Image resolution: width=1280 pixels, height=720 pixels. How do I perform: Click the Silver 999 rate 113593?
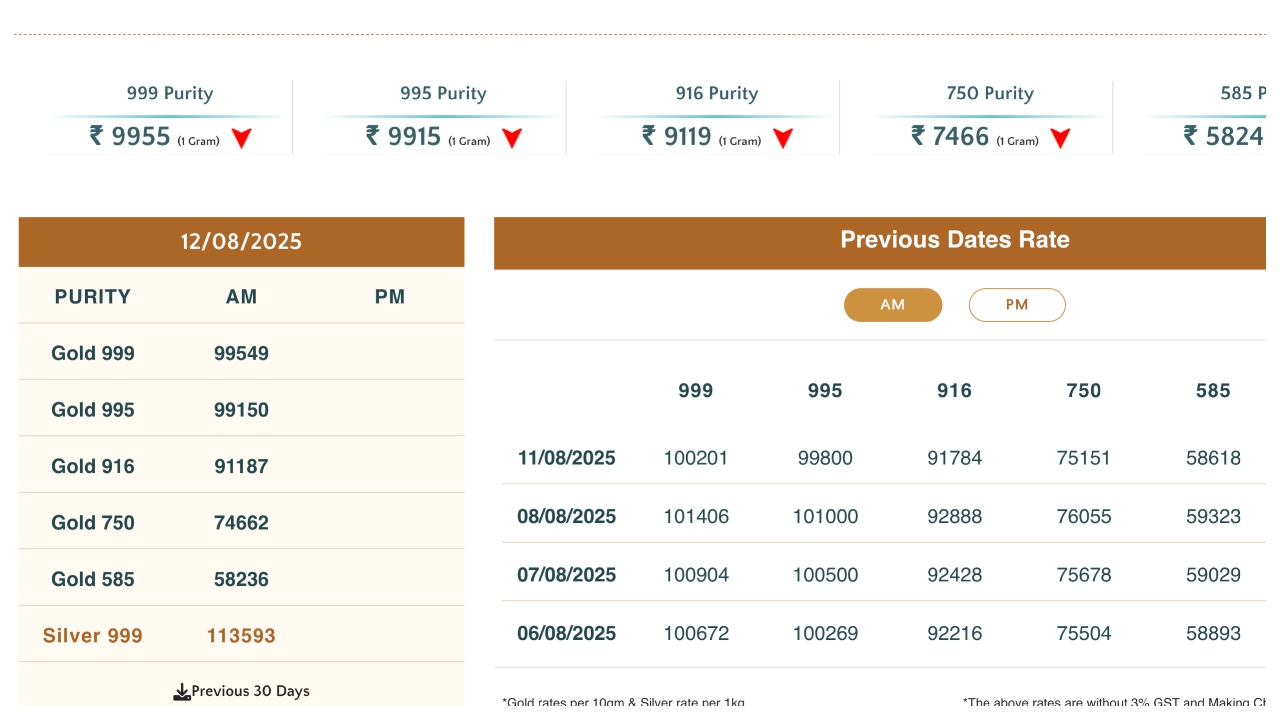point(241,636)
